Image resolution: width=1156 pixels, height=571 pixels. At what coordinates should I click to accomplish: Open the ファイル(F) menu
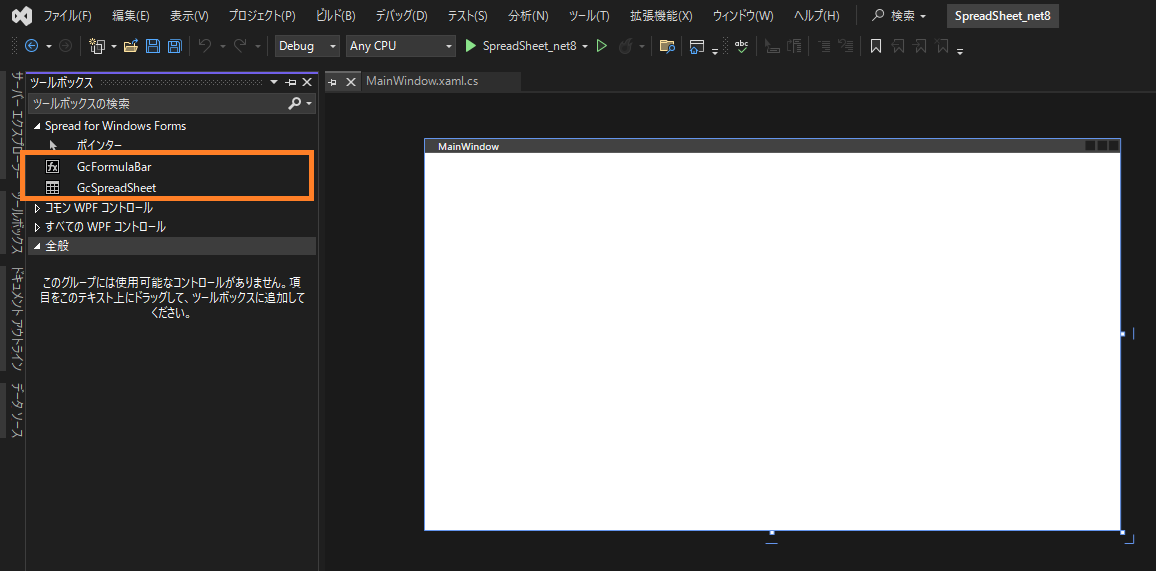tap(67, 15)
